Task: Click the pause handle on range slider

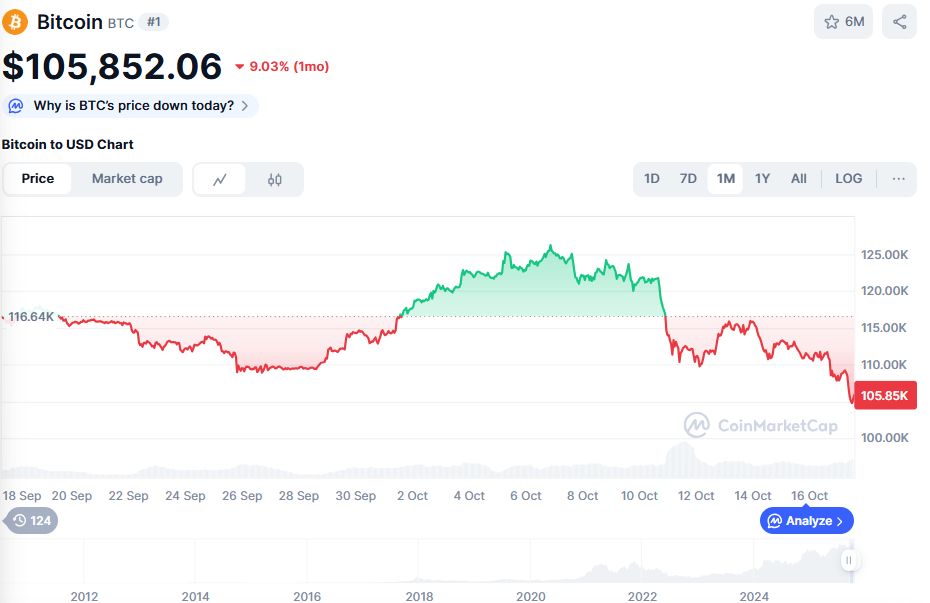Action: point(849,560)
